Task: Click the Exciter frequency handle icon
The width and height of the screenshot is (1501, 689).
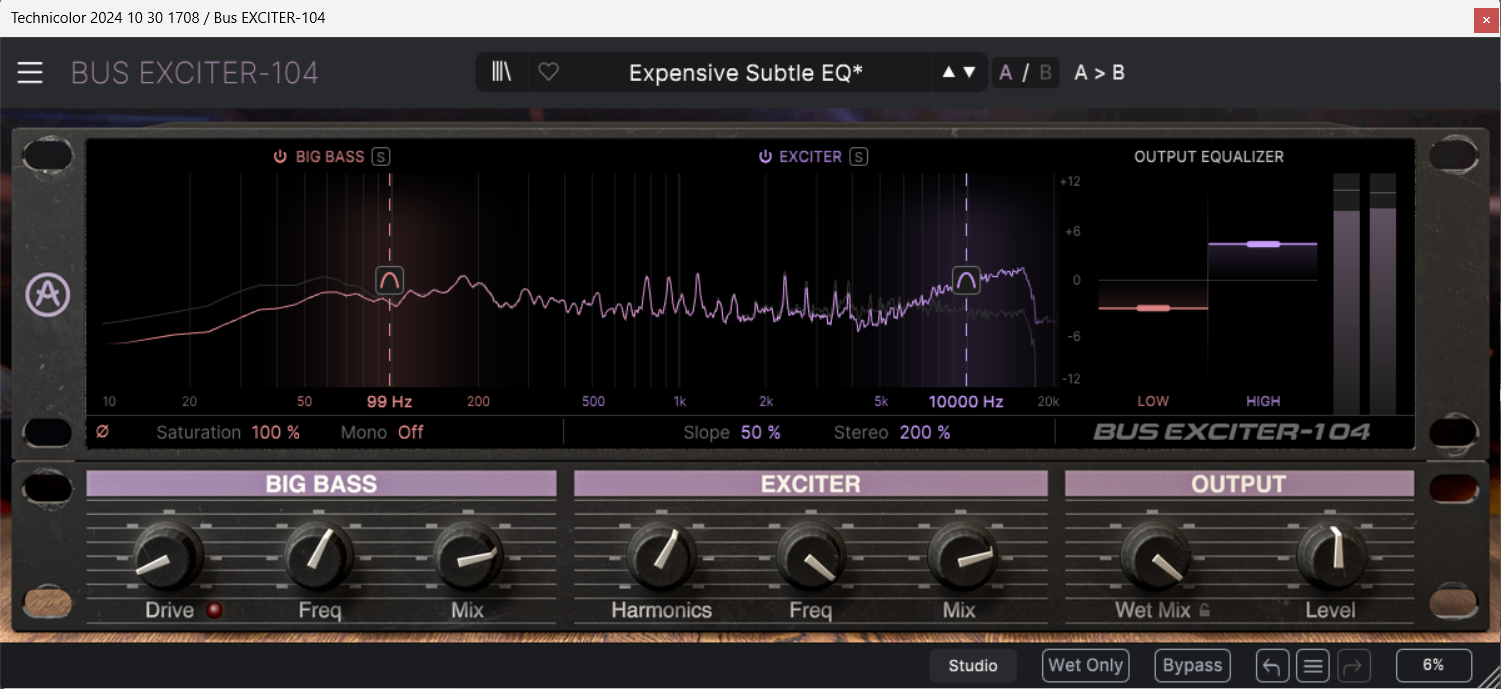Action: 966,280
